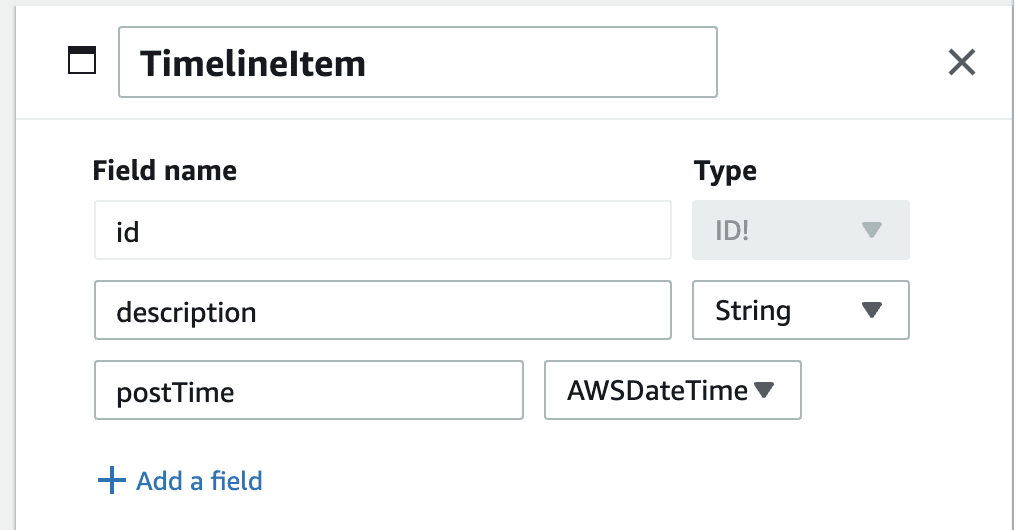Focus the postTime field name input

pyautogui.click(x=309, y=390)
